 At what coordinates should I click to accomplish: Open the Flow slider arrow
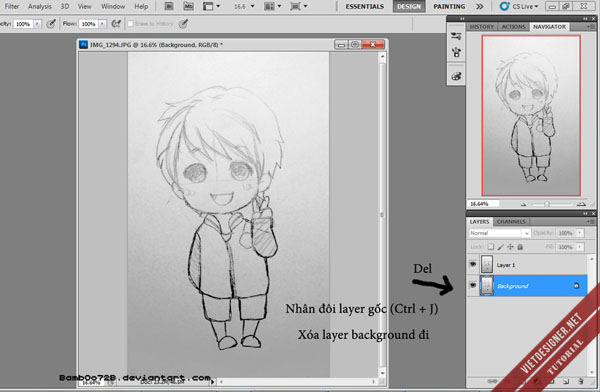102,24
